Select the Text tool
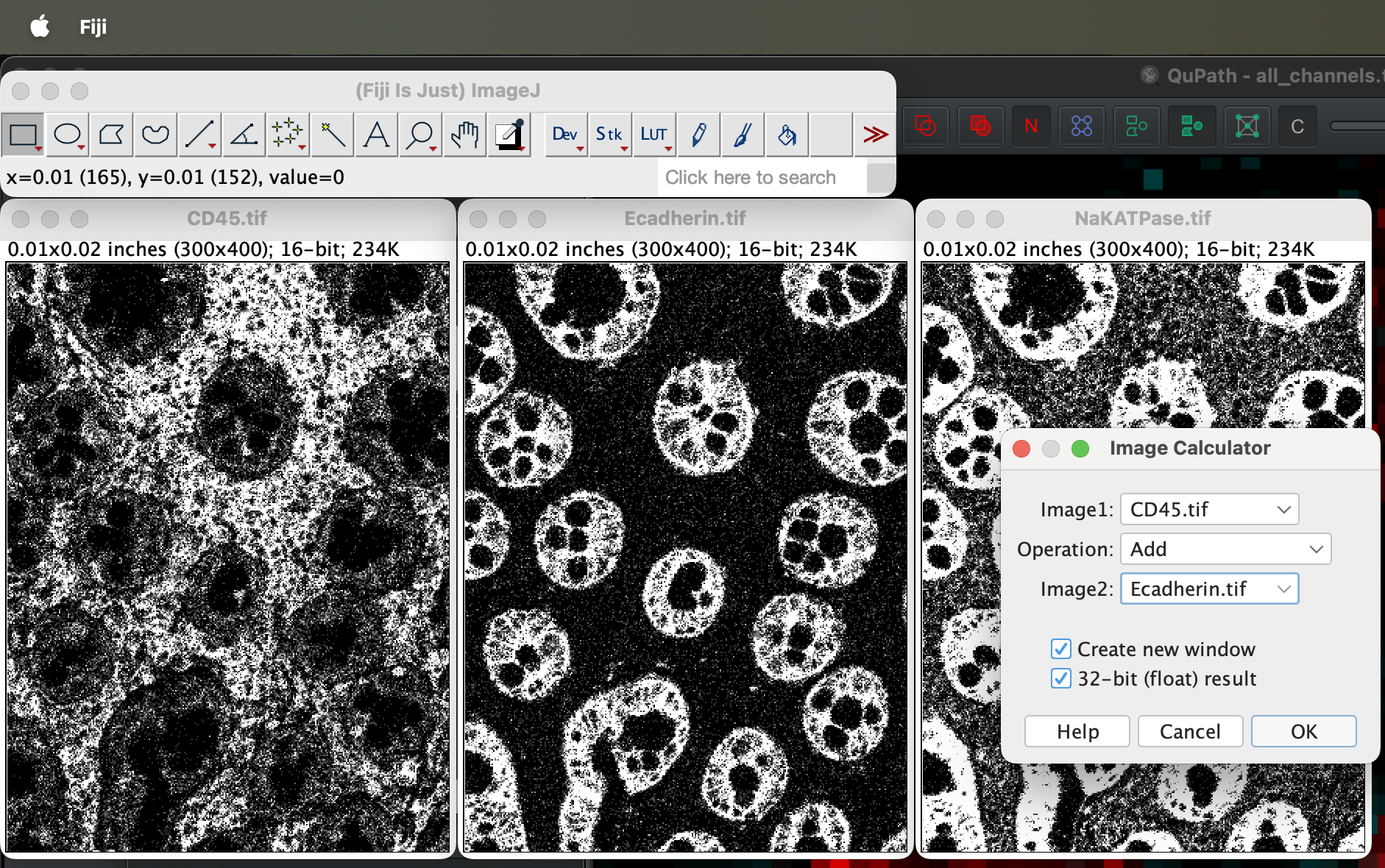 tap(376, 135)
